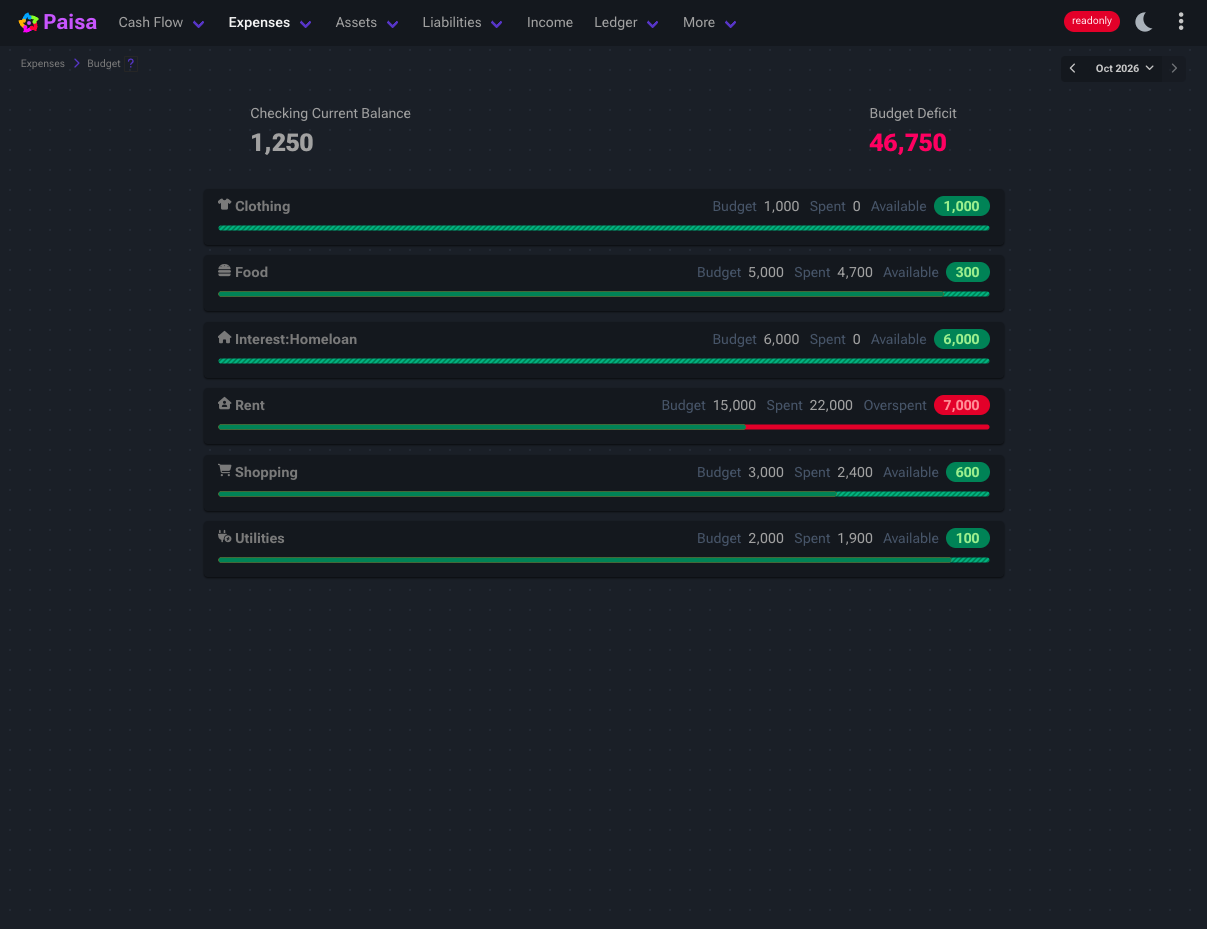This screenshot has width=1207, height=929.
Task: Click the Food available 300 badge
Action: 967,272
